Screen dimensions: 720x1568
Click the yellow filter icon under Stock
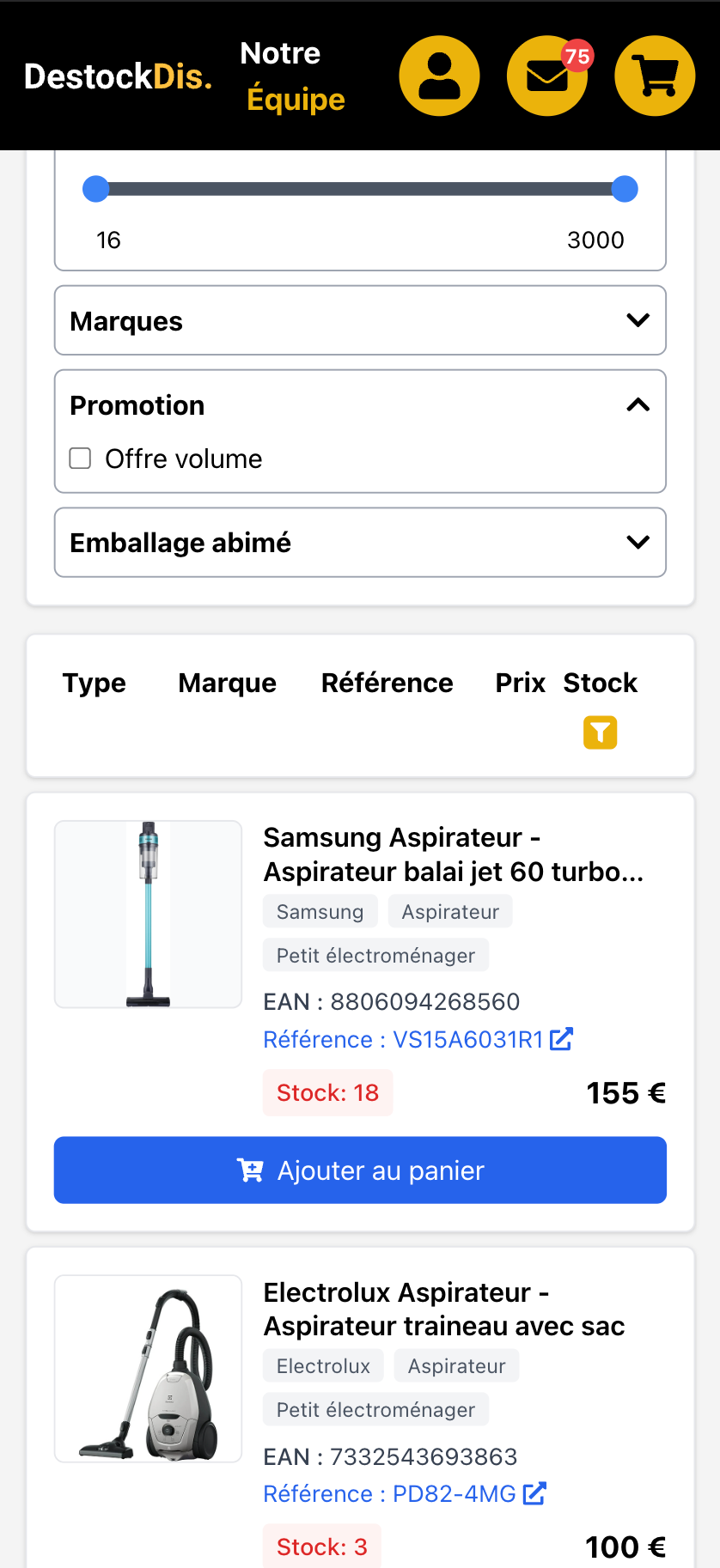click(600, 732)
